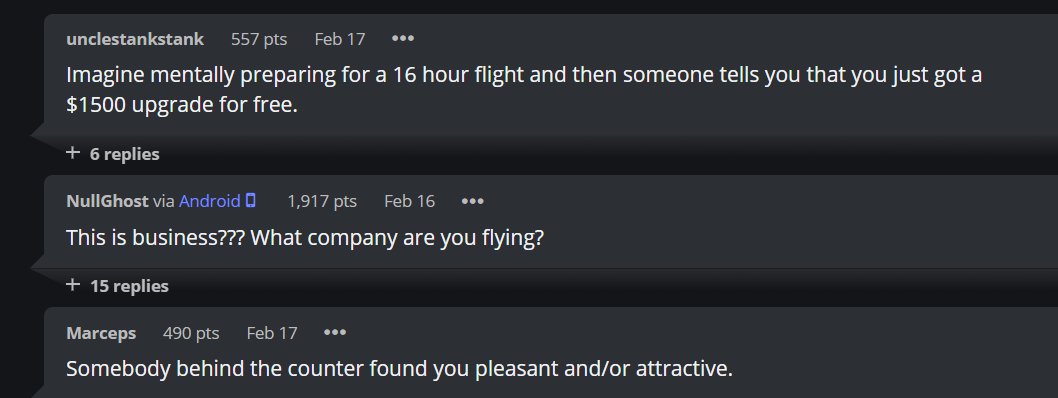Open options menu on unclestankstank's comment

pyautogui.click(x=403, y=38)
